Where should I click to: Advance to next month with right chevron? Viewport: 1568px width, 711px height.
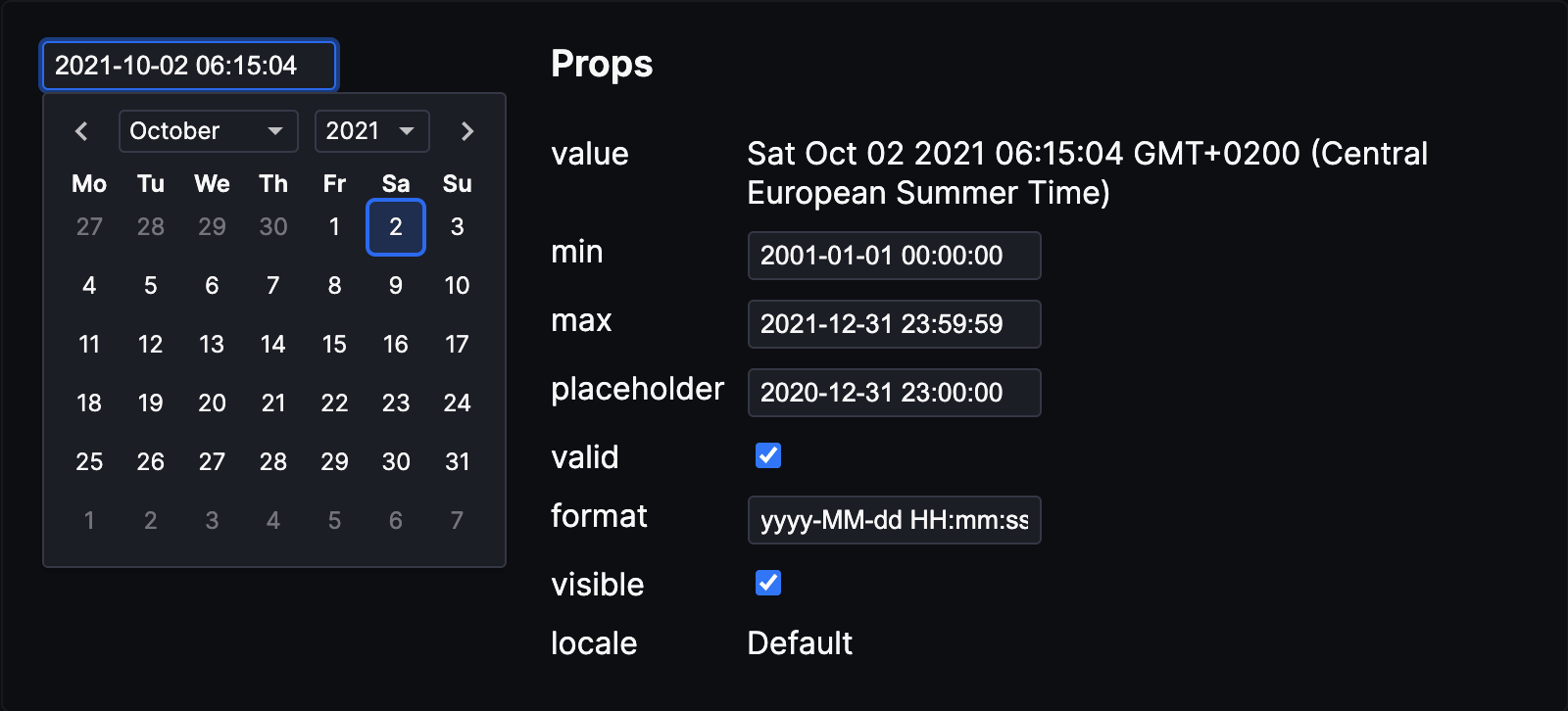(467, 131)
